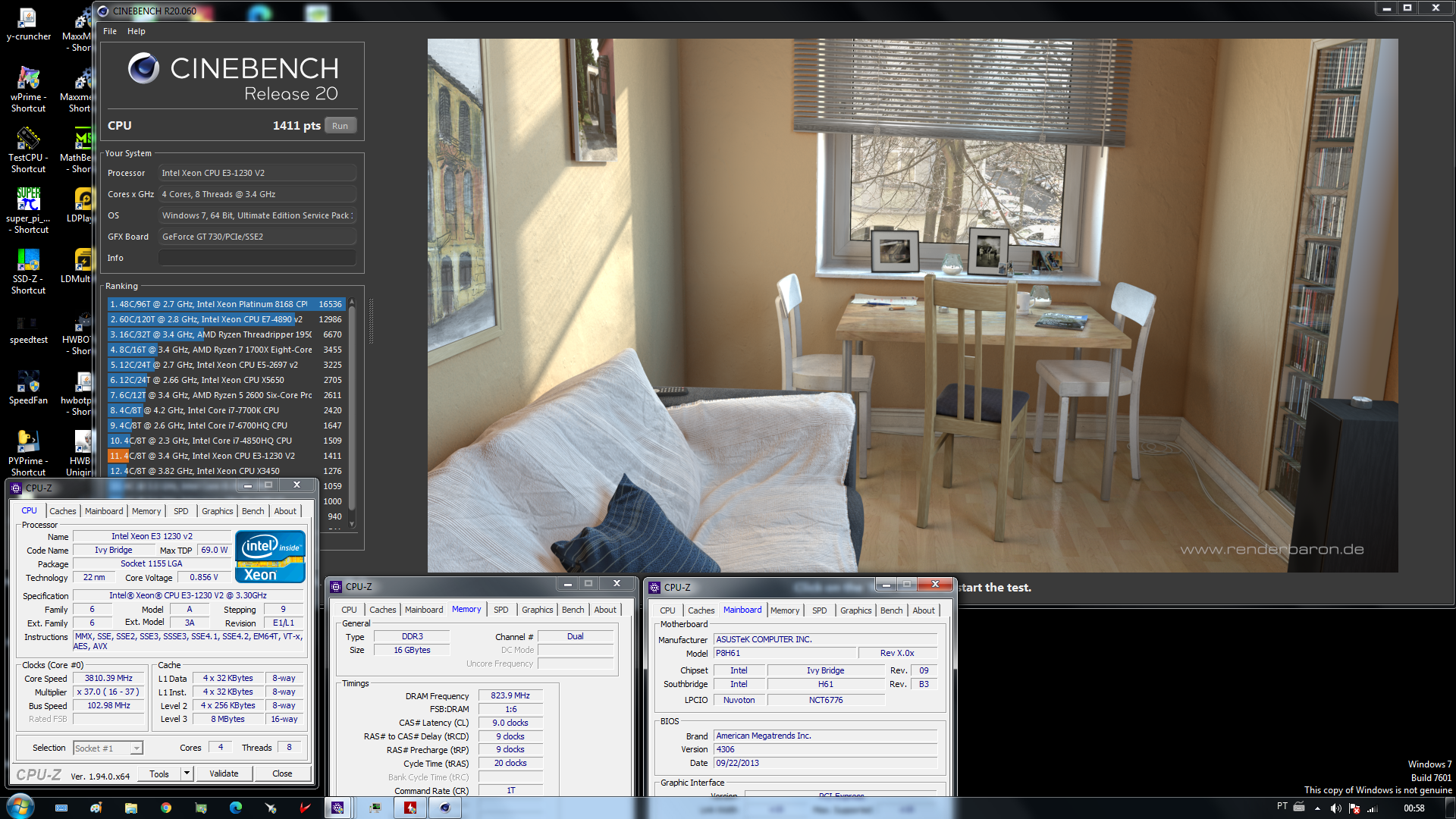Click the BIOS version value 4306
1456x819 pixels.
click(826, 749)
